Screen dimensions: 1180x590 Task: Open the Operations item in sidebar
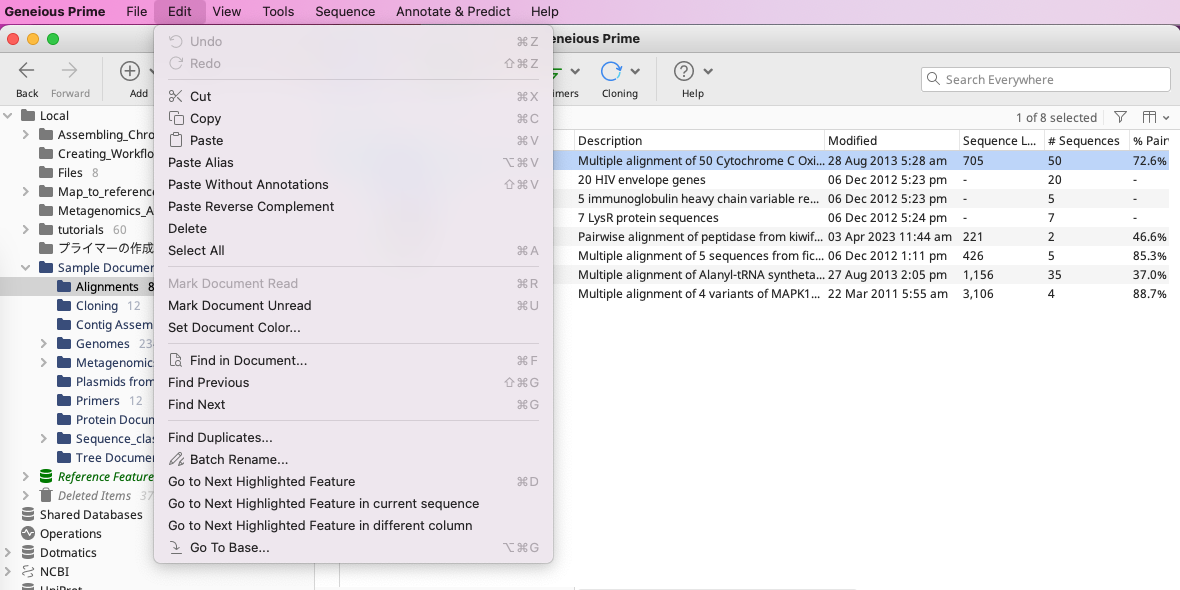point(70,534)
